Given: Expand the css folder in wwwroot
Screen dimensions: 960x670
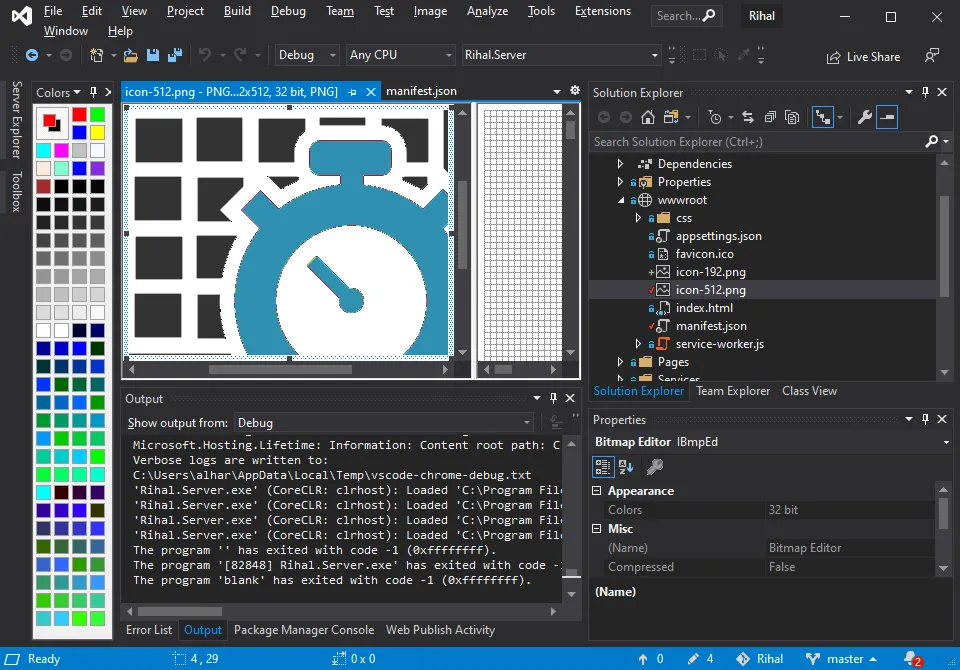Looking at the screenshot, I should 639,218.
